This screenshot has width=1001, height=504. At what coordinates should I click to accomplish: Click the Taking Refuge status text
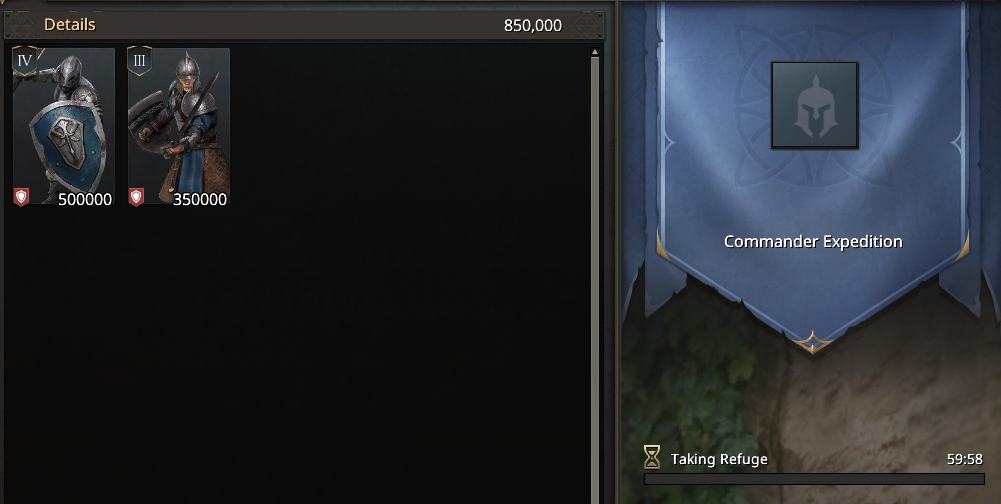pos(719,459)
